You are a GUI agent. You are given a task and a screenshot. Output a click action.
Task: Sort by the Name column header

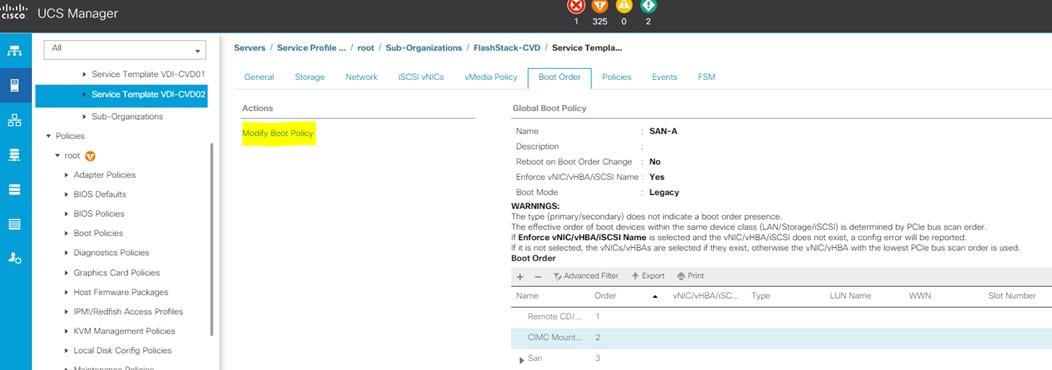coord(527,296)
